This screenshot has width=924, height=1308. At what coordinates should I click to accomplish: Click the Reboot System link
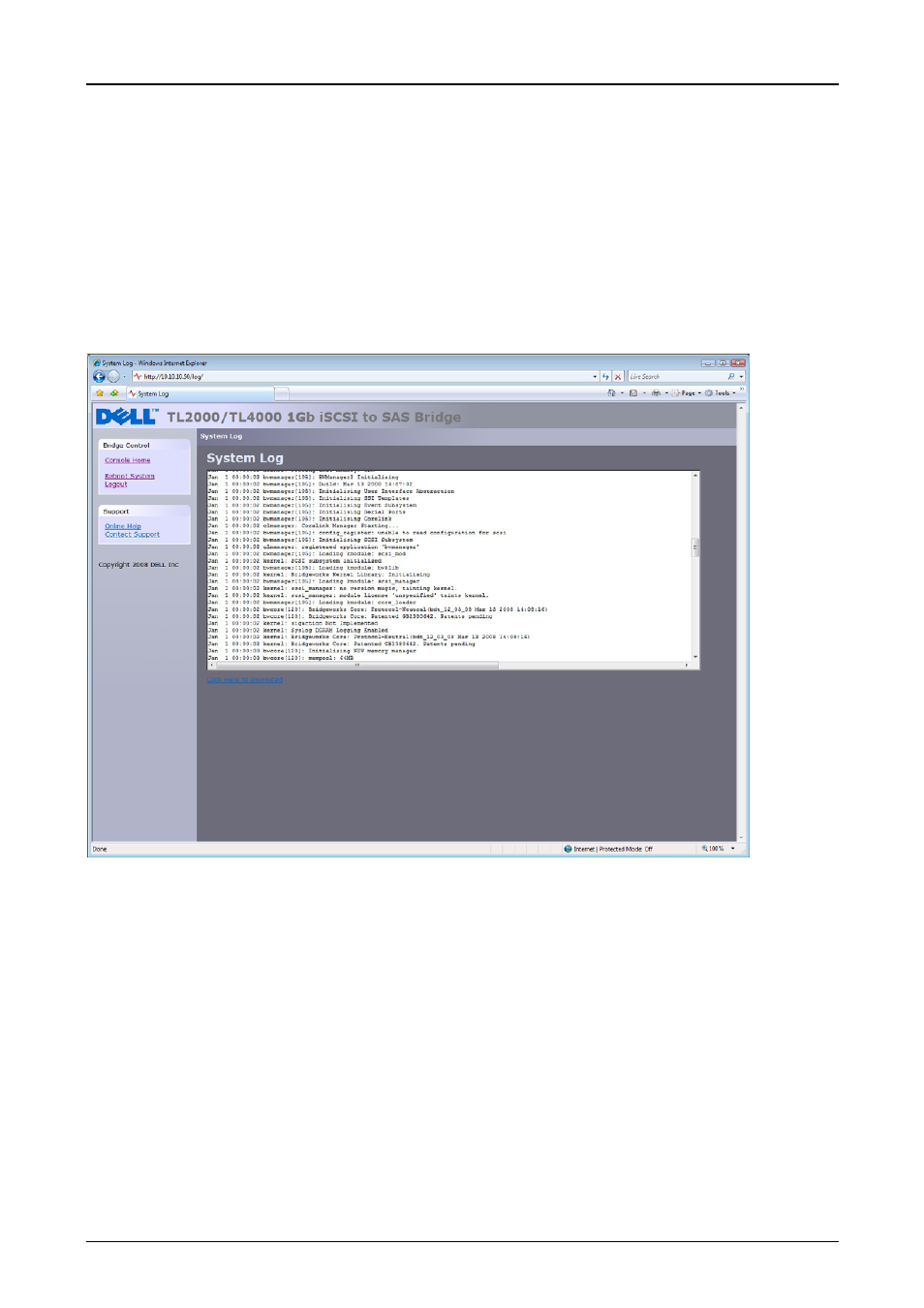[130, 476]
